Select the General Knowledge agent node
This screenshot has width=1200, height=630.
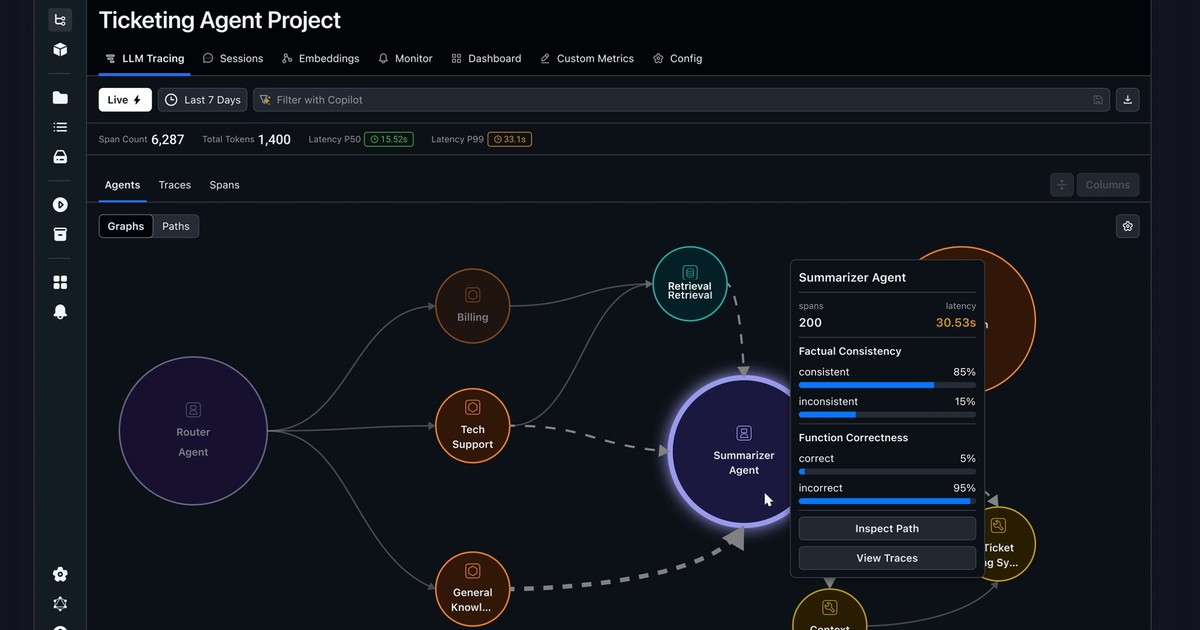click(x=473, y=589)
